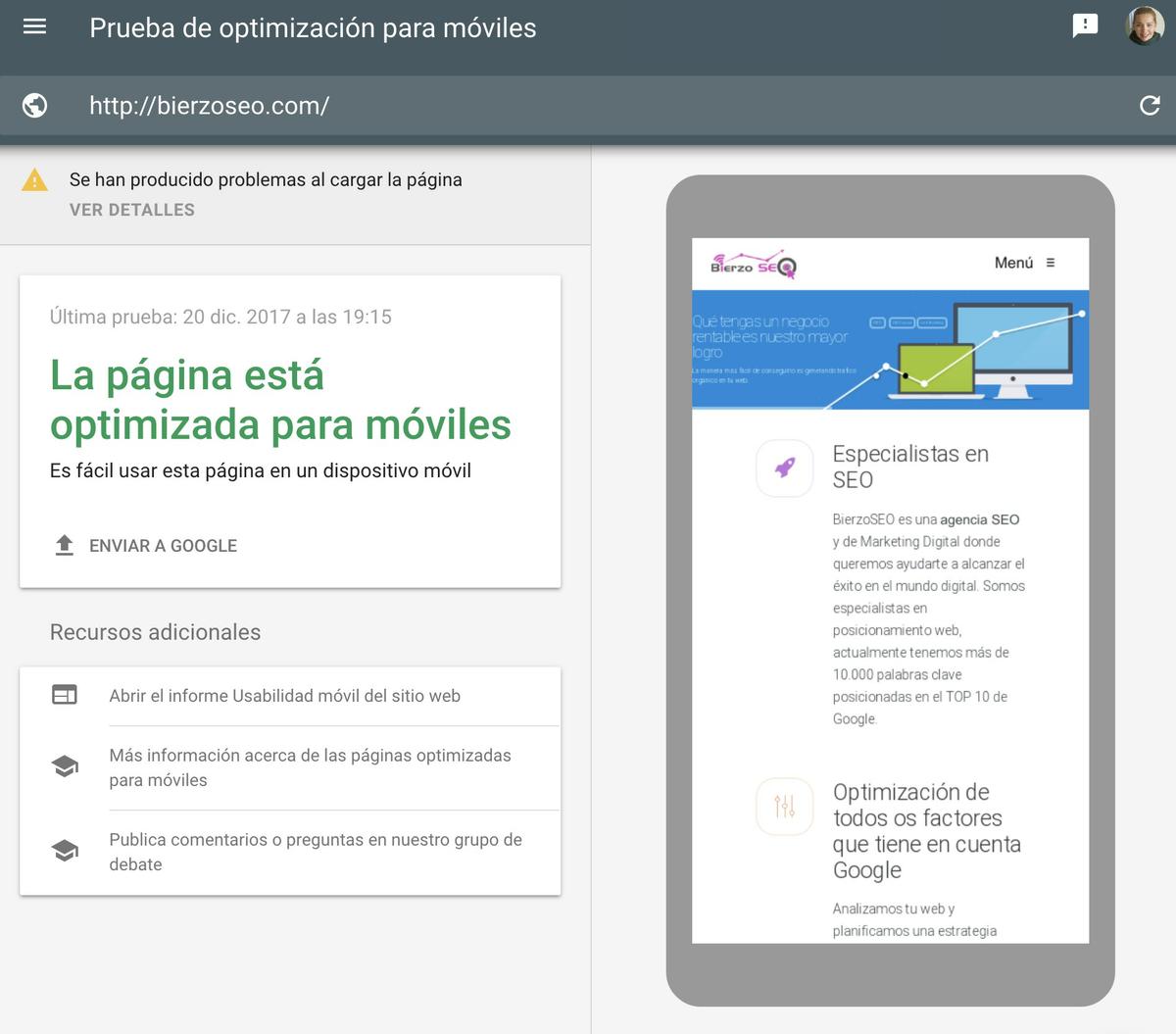Open the informe Usabilidad móvil del sitio

coord(284,695)
